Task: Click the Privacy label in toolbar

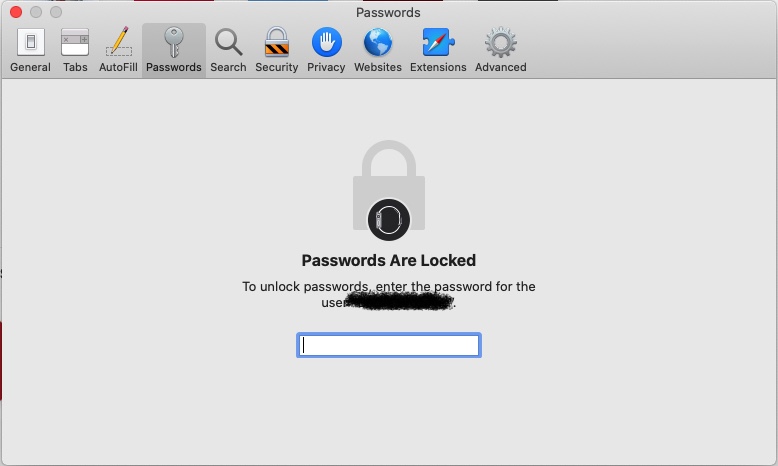Action: click(x=326, y=67)
